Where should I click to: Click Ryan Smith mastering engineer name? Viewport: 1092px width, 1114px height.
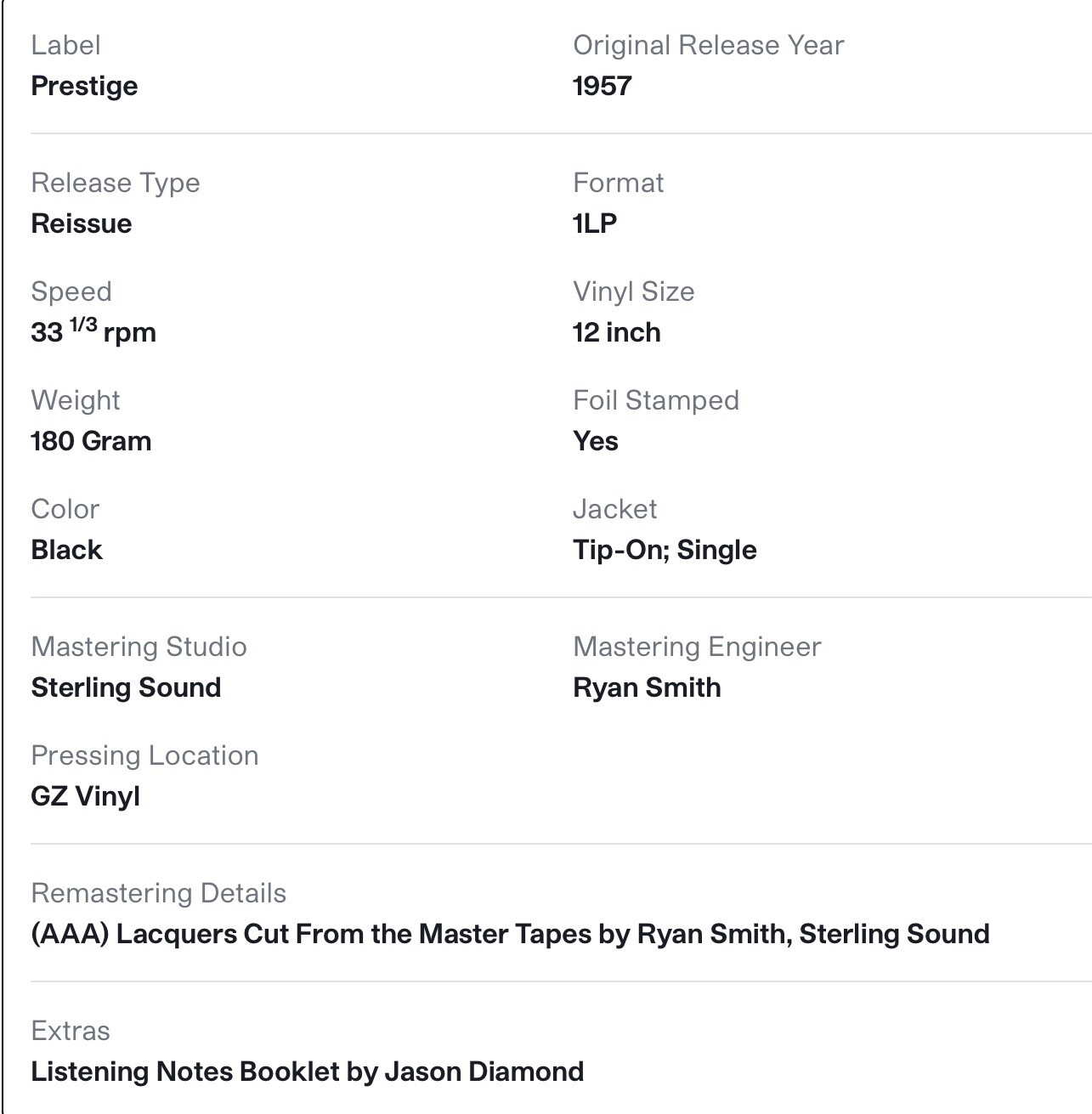pyautogui.click(x=647, y=687)
